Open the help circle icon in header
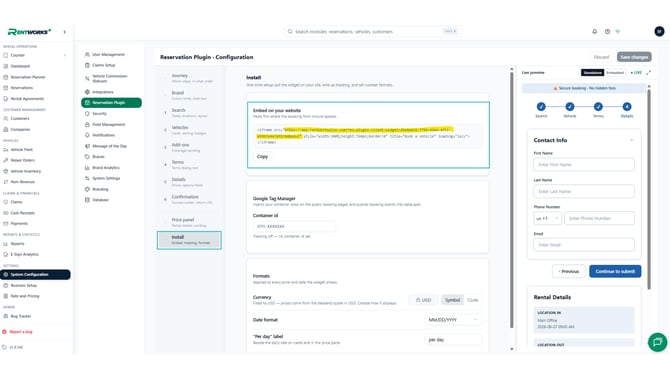670x376 pixels. 607,32
